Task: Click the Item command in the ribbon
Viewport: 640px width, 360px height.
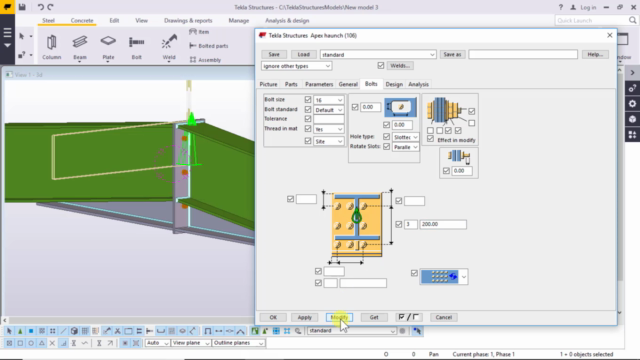Action: click(199, 32)
